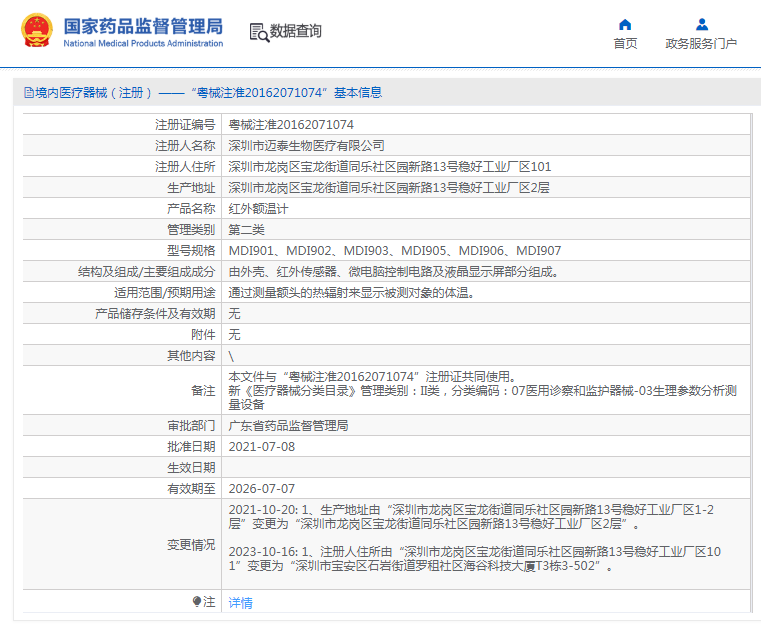Click the 备注 row label

[x=203, y=391]
